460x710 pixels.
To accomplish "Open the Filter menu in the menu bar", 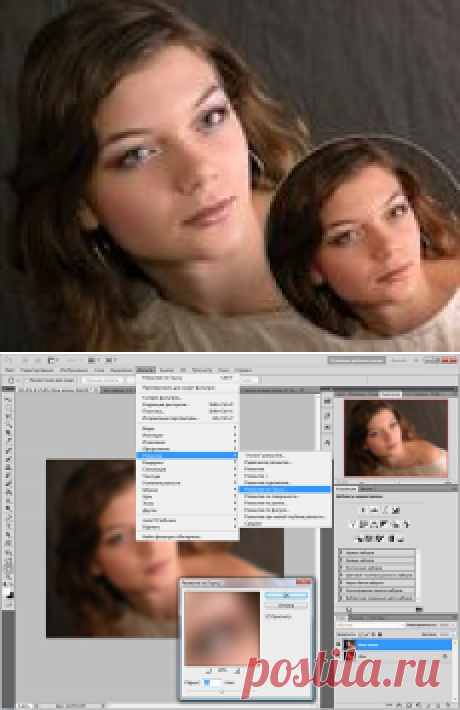I will 146,370.
